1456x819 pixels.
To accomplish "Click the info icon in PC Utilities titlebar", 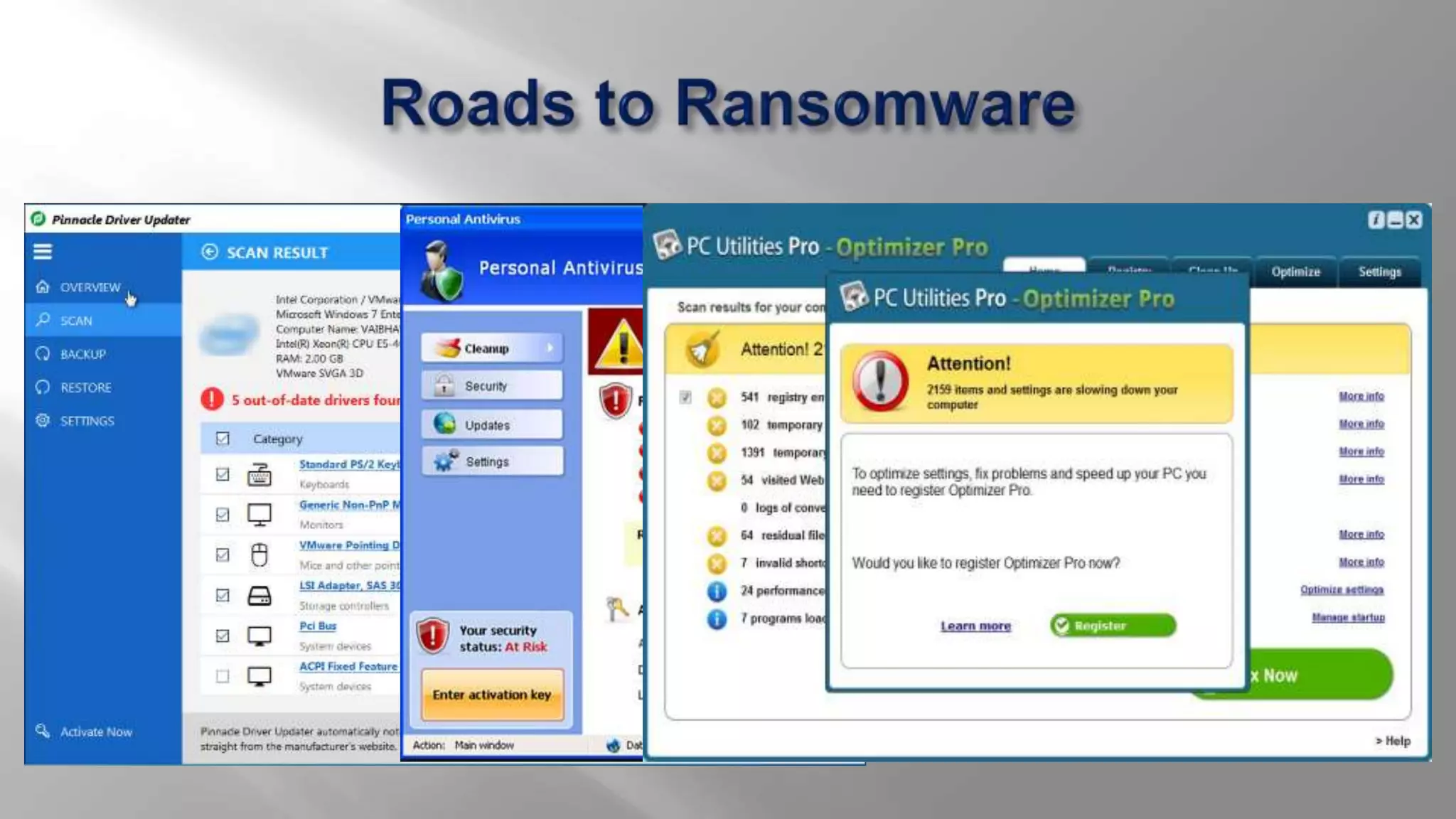I will click(1376, 220).
